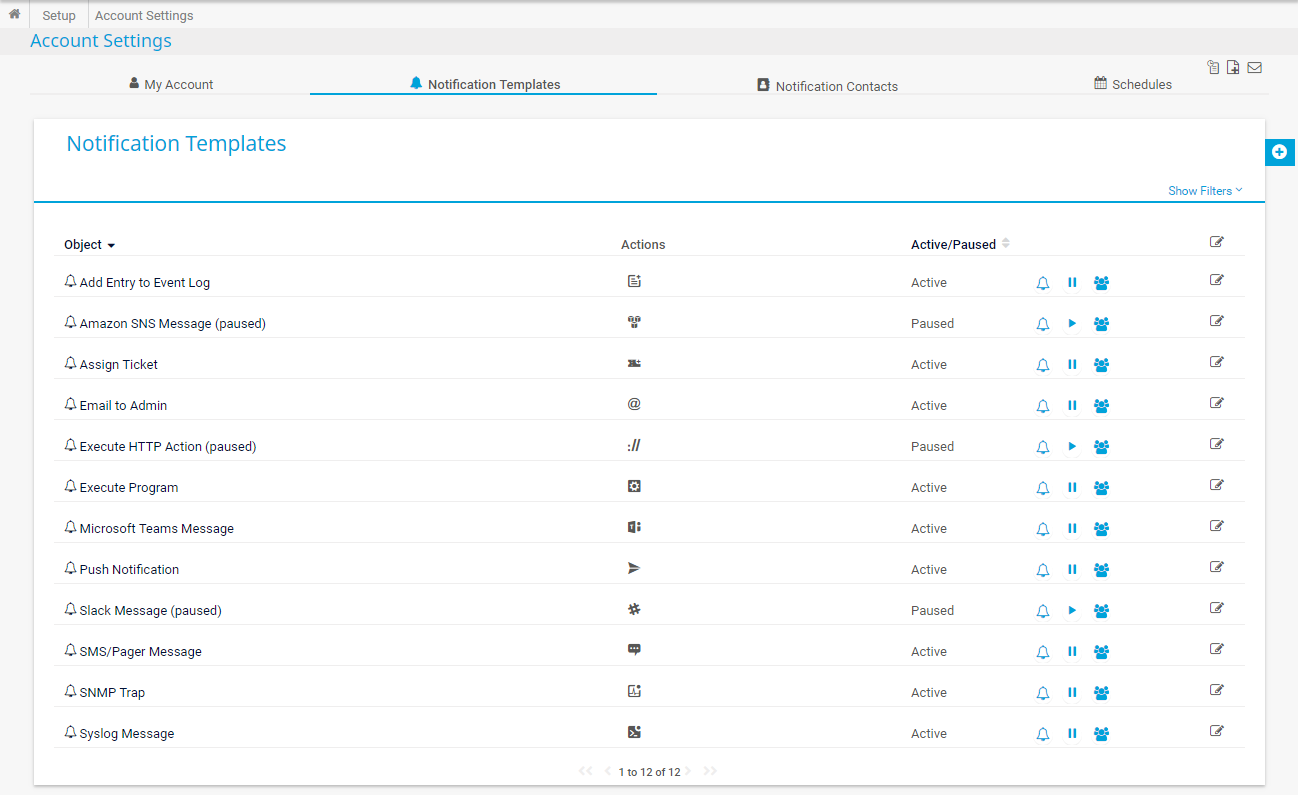Viewport: 1298px width, 795px height.
Task: Toggle sorting on the Active/Paused column
Action: (x=1005, y=243)
